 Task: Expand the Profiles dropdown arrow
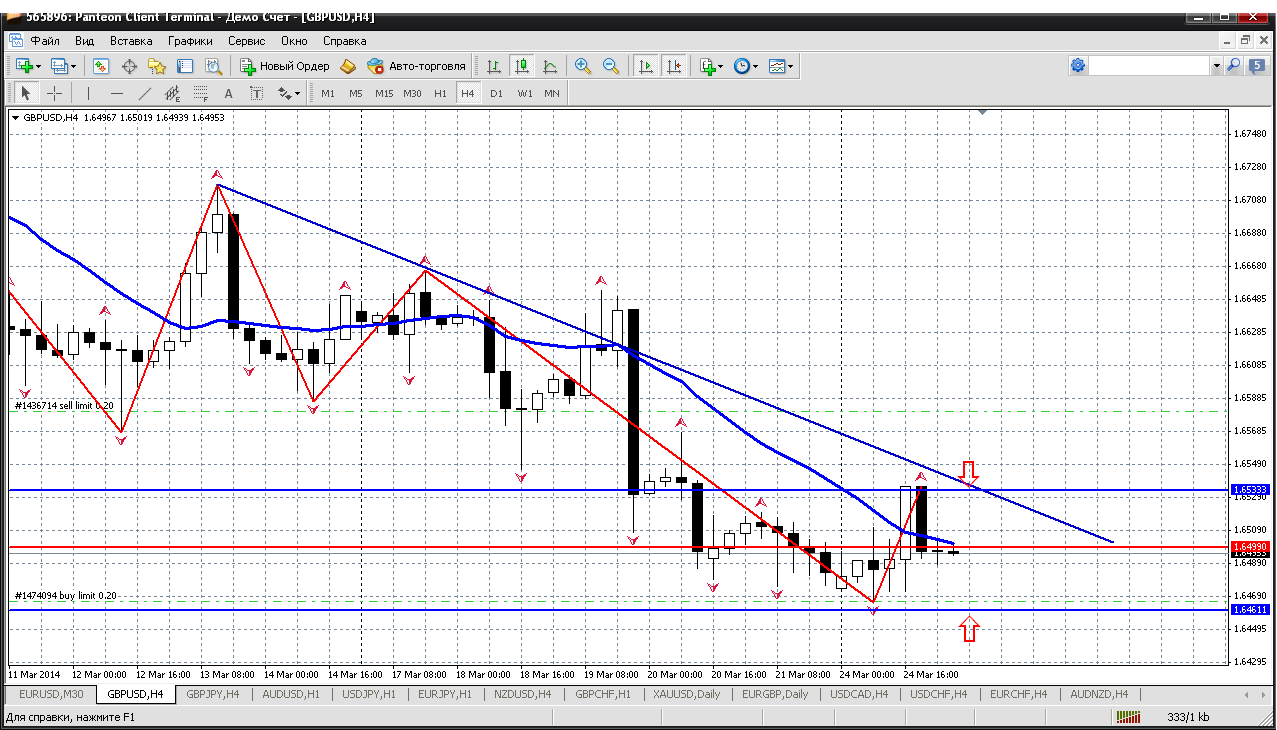pos(73,66)
